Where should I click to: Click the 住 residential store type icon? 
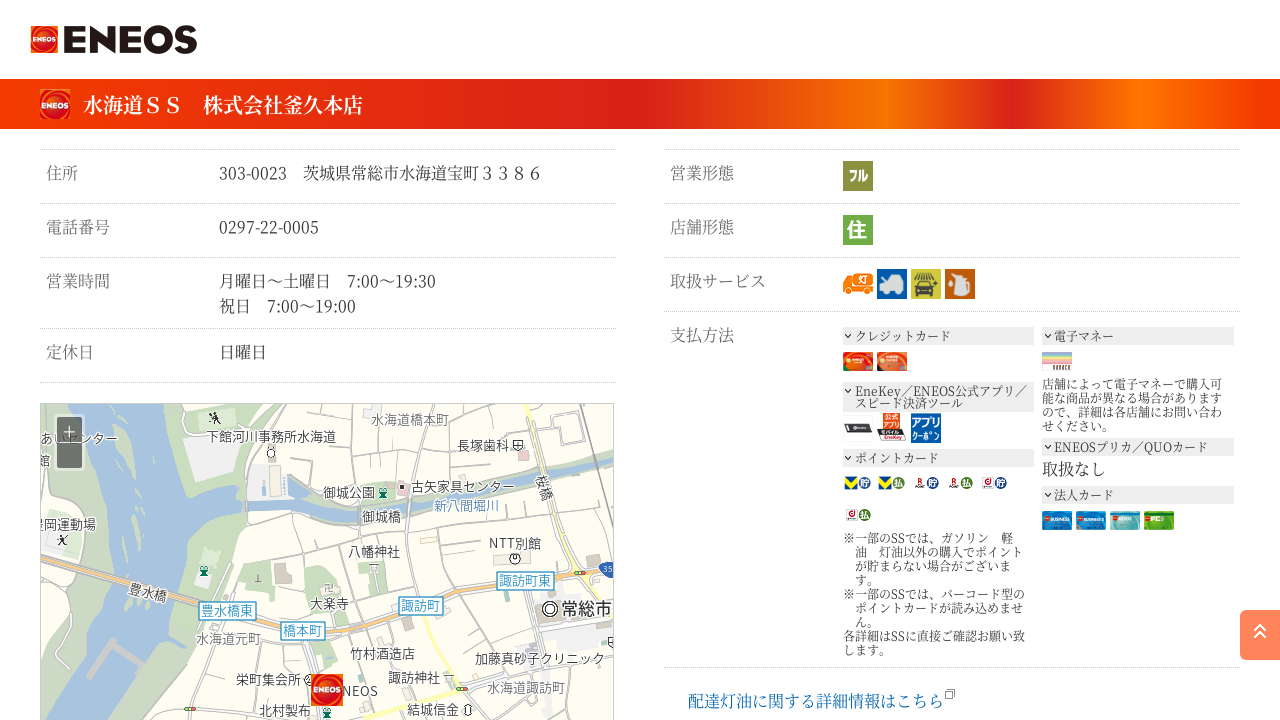pyautogui.click(x=858, y=230)
